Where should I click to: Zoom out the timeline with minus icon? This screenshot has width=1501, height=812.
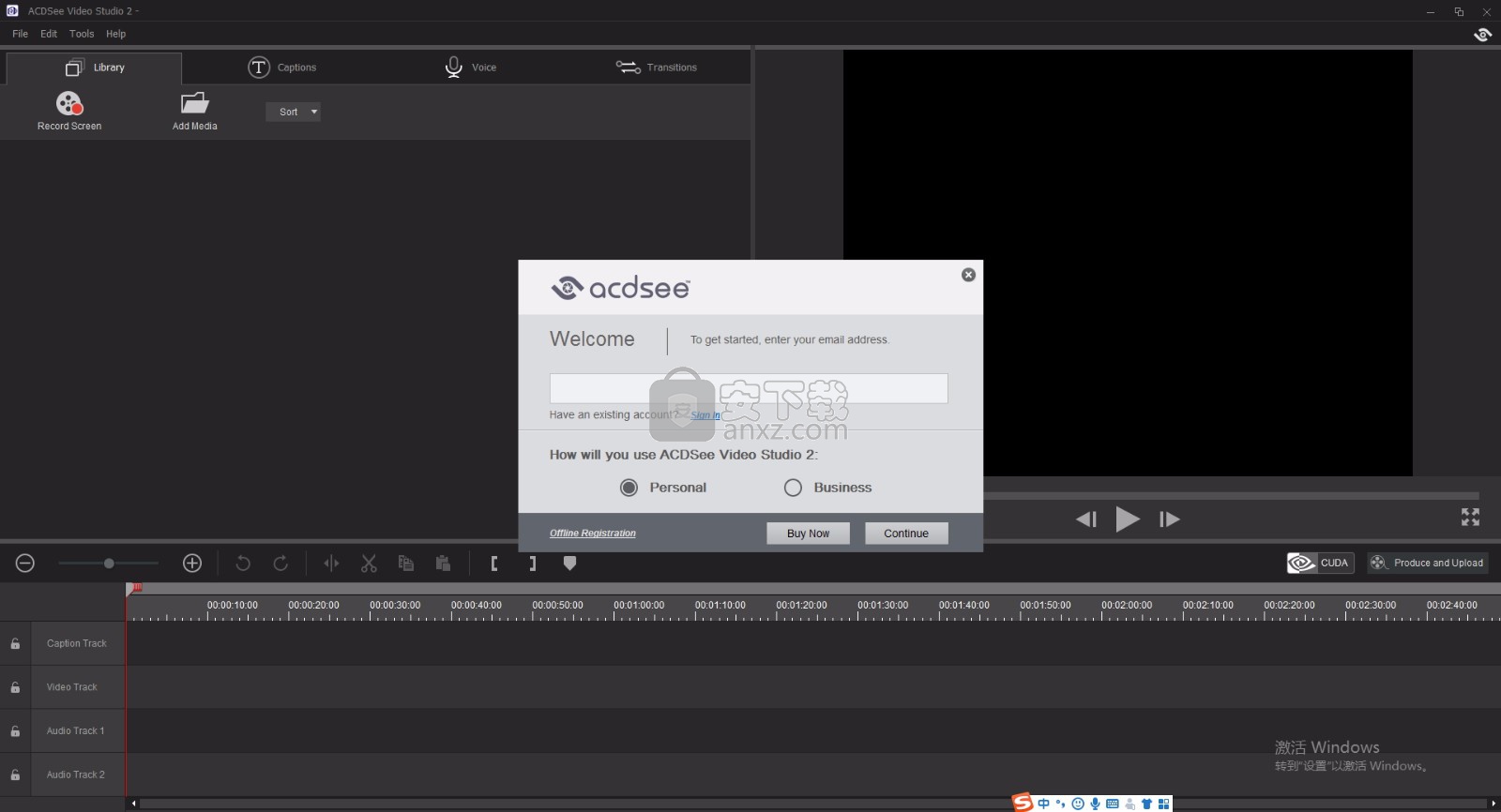tap(25, 563)
